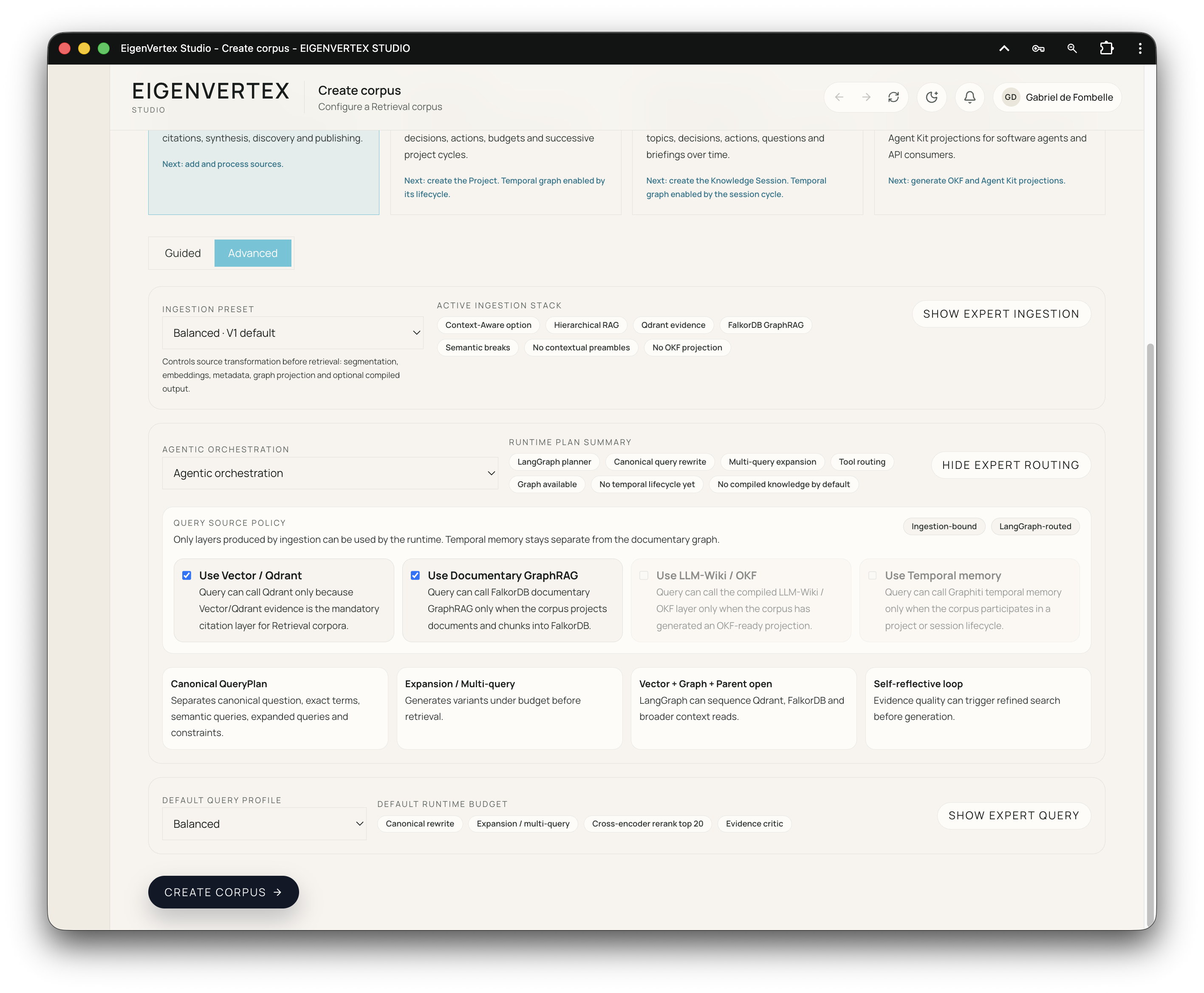Enable Use Temporal memory checkbox
Screen dimensions: 1204x993
872,575
